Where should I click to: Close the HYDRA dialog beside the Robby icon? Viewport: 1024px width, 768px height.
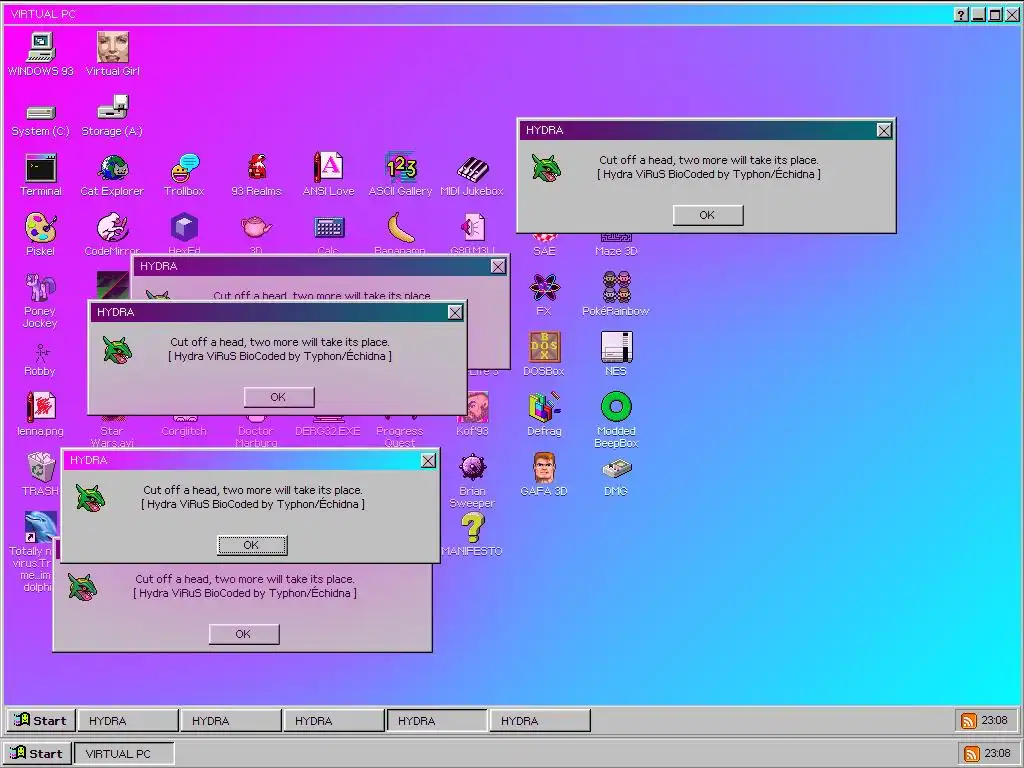[x=455, y=313]
